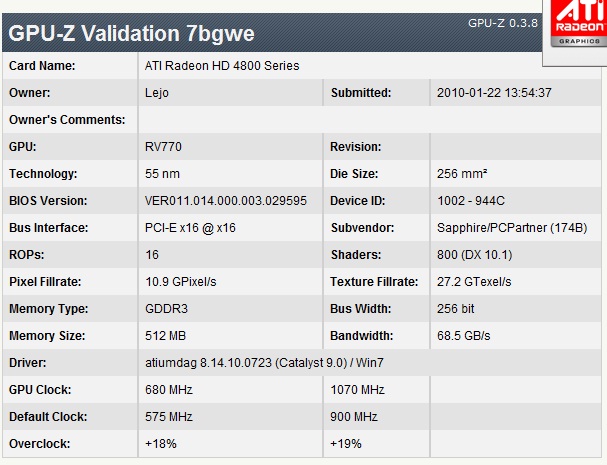Click the atiumdag driver version text
Viewport: 607px width, 465px height.
coord(264,363)
